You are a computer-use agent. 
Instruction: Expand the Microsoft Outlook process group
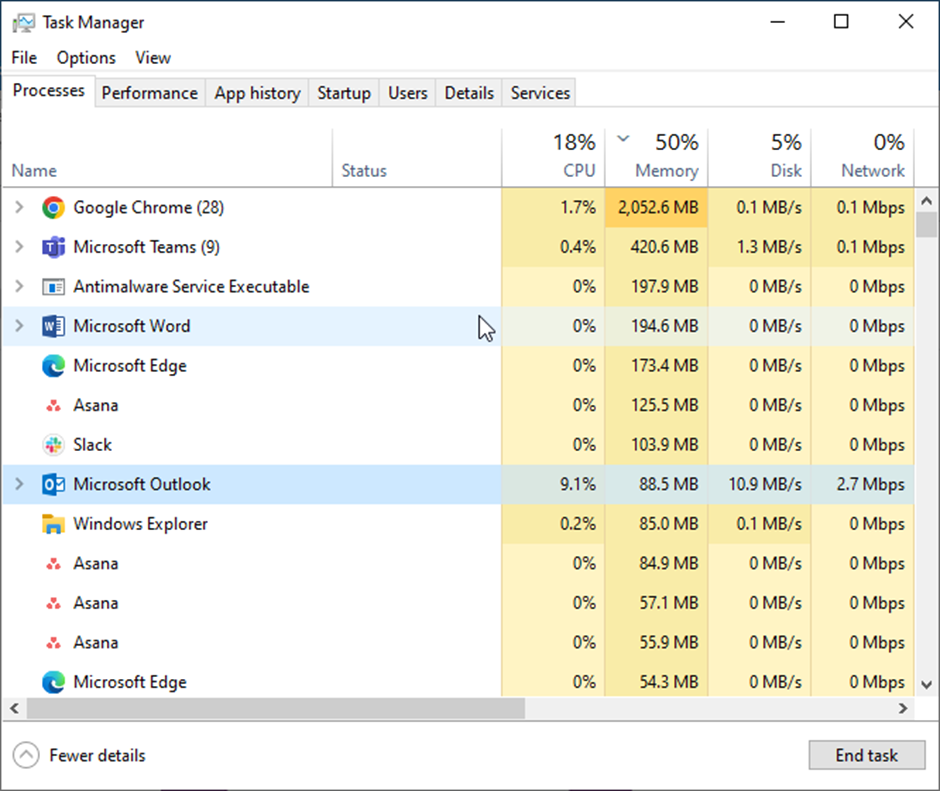pyautogui.click(x=19, y=485)
